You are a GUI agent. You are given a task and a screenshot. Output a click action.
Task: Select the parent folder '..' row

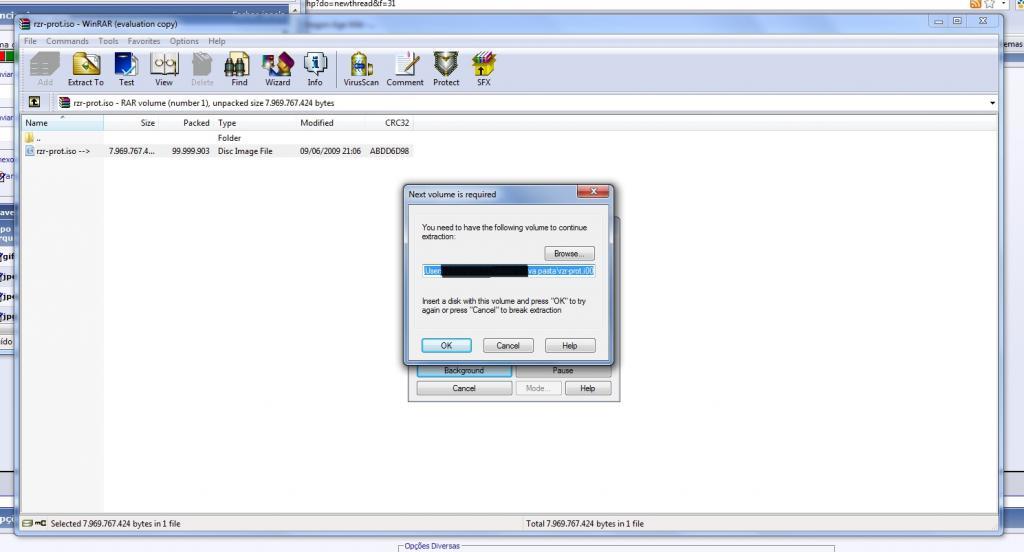tap(218, 138)
